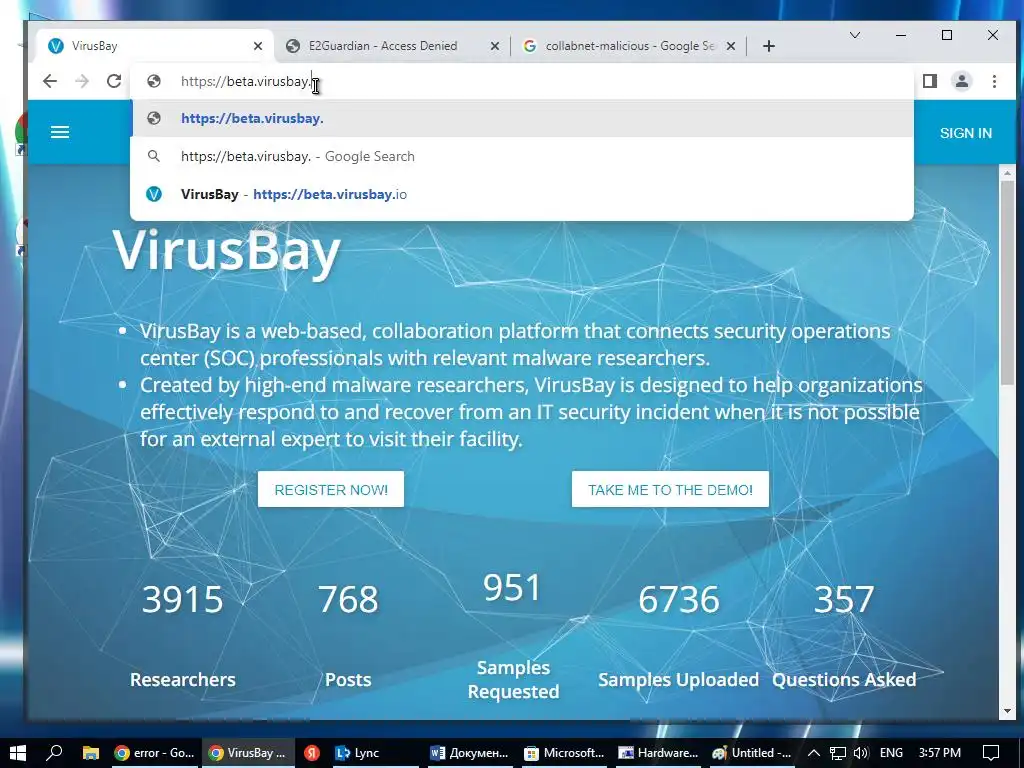1024x768 pixels.
Task: Expand the system tray hidden icons chevron
Action: (814, 753)
